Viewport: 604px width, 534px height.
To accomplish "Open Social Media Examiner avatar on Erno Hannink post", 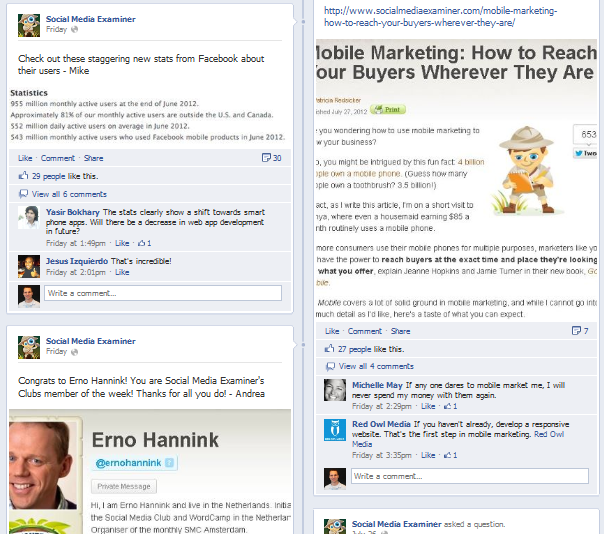I will tap(29, 348).
